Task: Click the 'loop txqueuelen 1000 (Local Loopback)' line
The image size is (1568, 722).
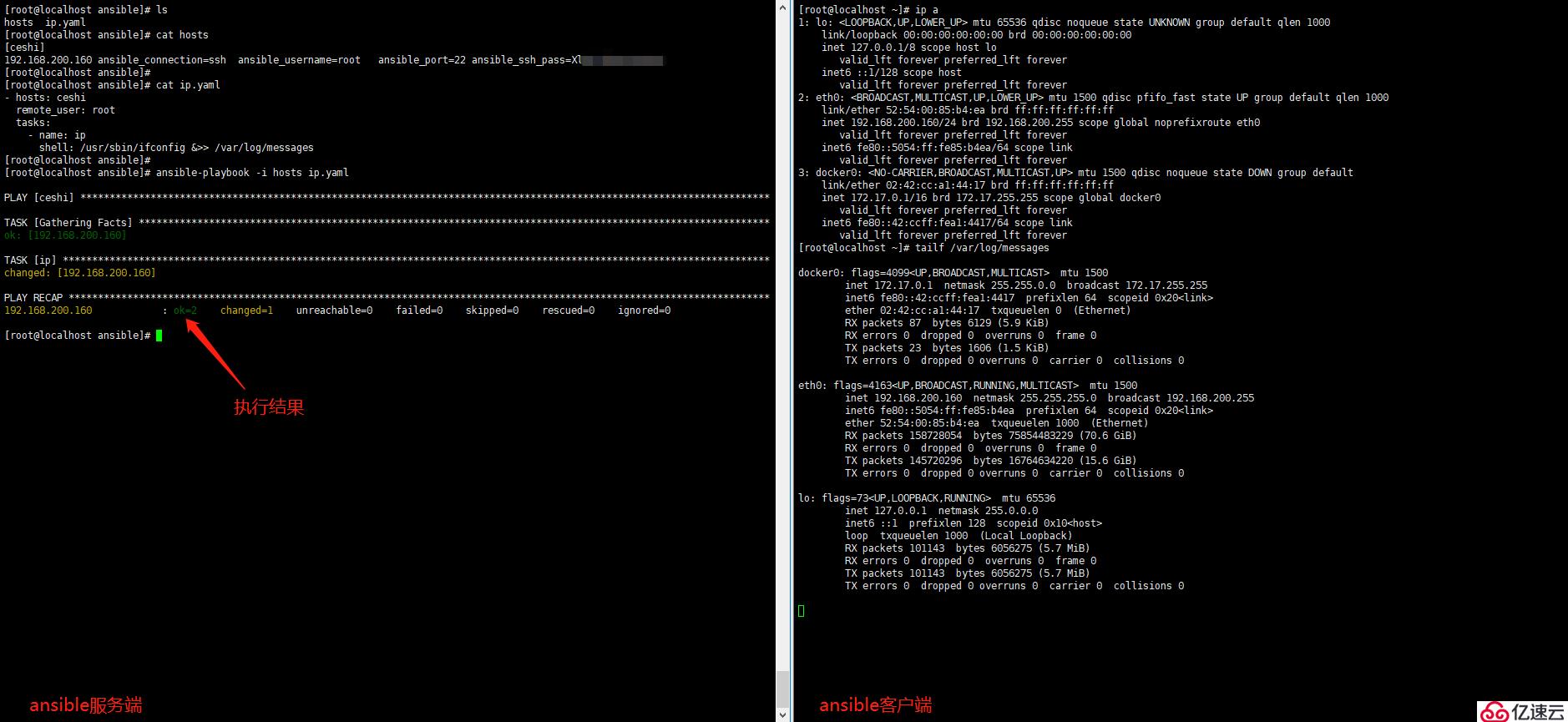Action: [959, 536]
